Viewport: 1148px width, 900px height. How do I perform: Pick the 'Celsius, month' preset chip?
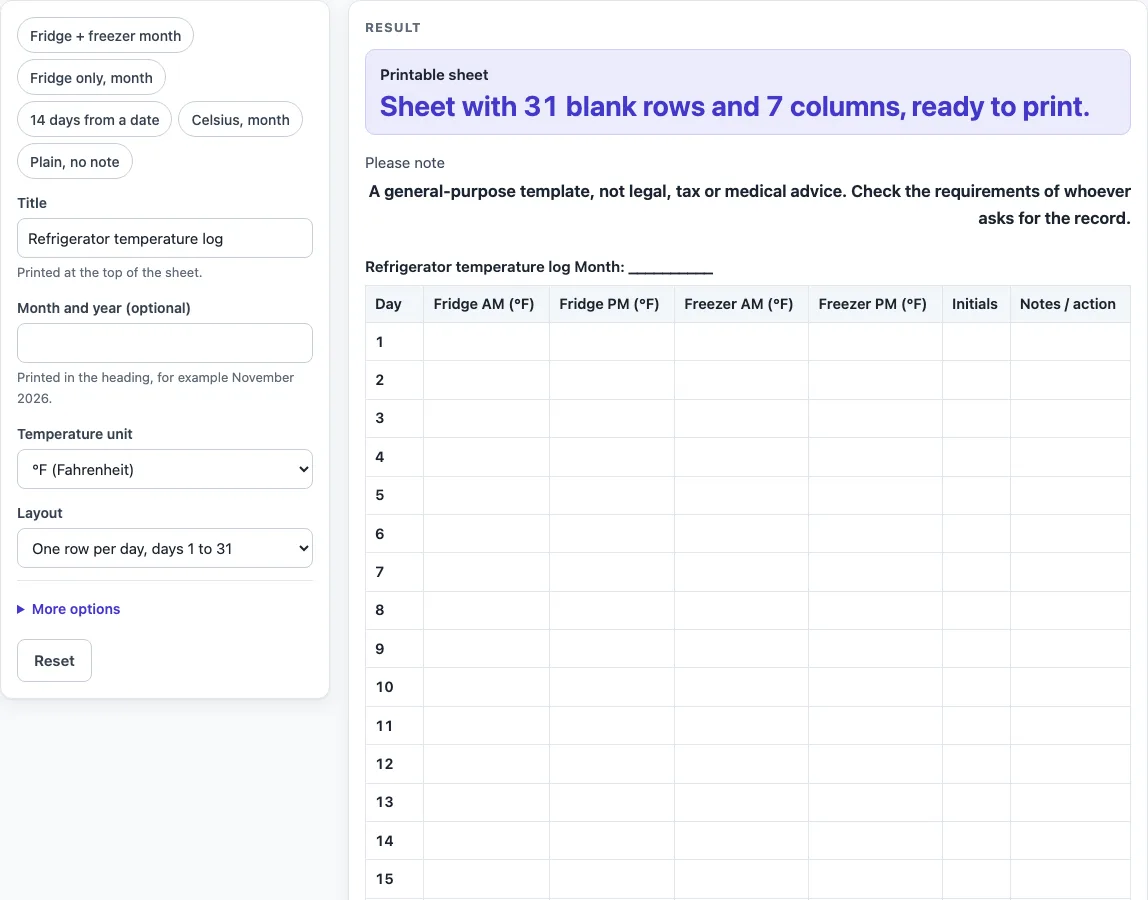click(x=240, y=119)
